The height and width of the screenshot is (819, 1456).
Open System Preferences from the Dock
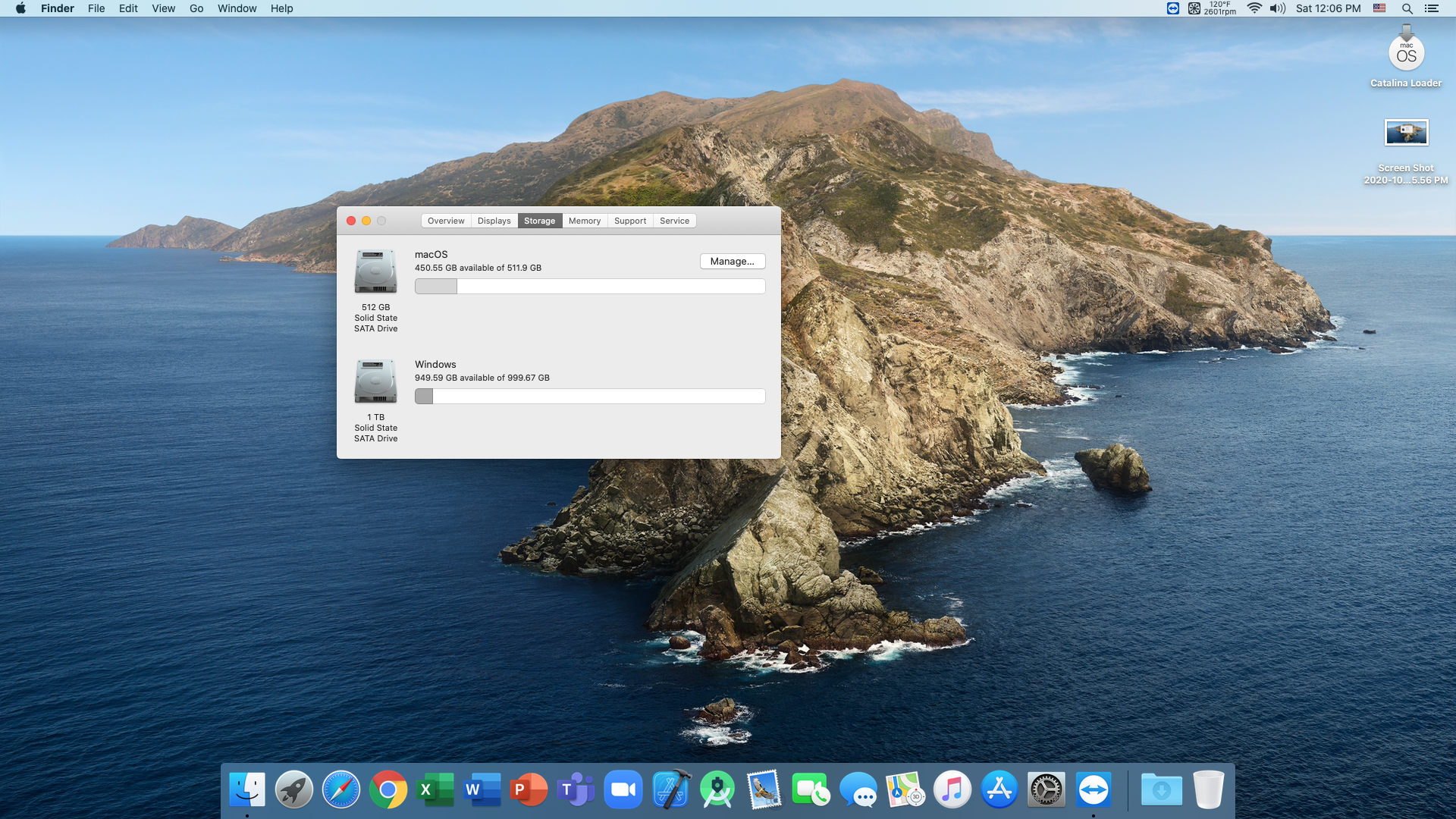1046,790
